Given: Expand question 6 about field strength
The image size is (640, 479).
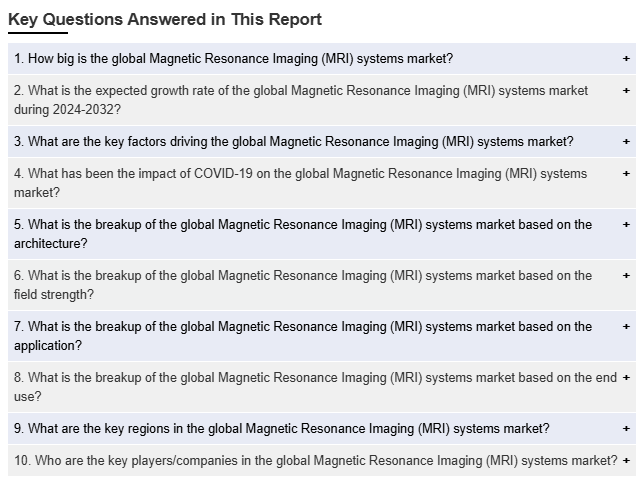Looking at the screenshot, I should coord(302,285).
